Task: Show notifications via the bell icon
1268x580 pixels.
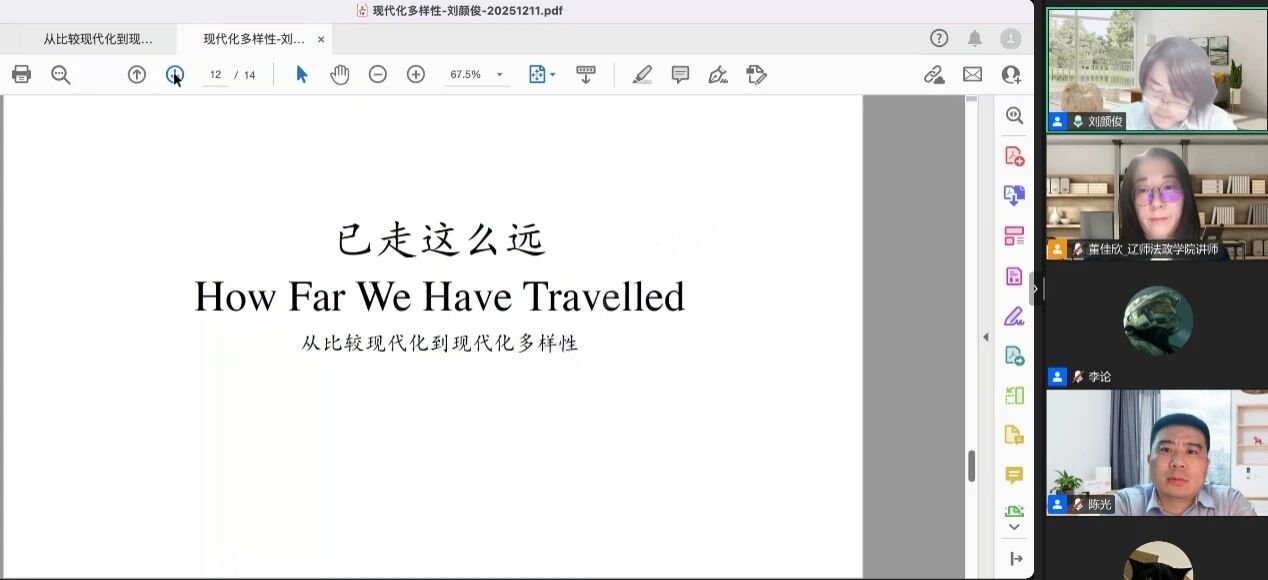Action: (974, 38)
